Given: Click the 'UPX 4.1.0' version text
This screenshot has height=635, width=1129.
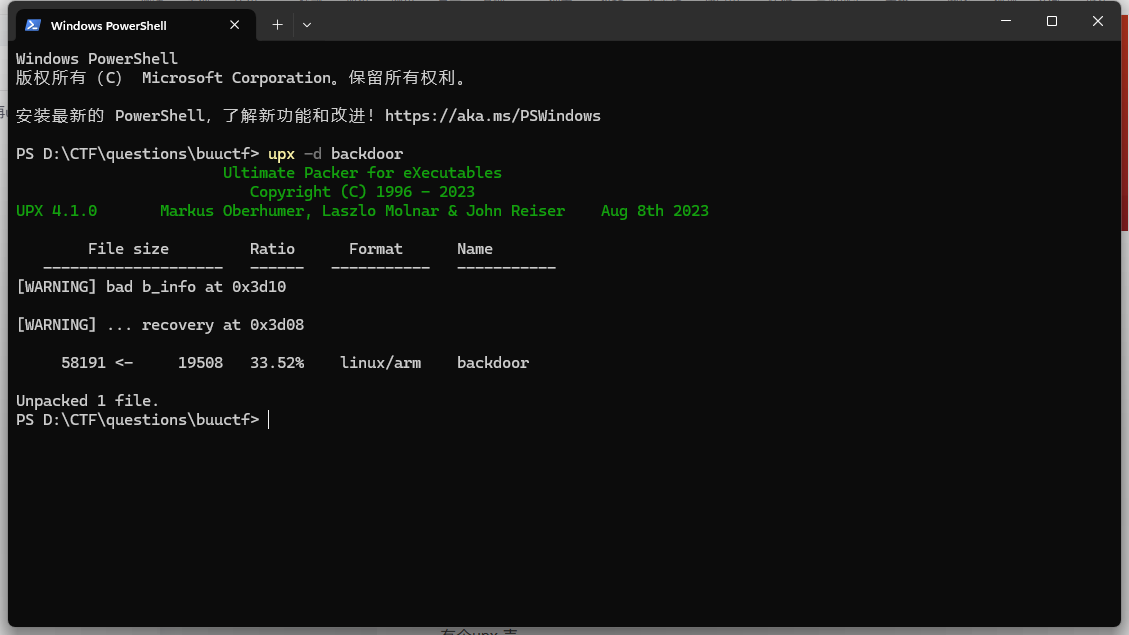Looking at the screenshot, I should click(56, 211).
